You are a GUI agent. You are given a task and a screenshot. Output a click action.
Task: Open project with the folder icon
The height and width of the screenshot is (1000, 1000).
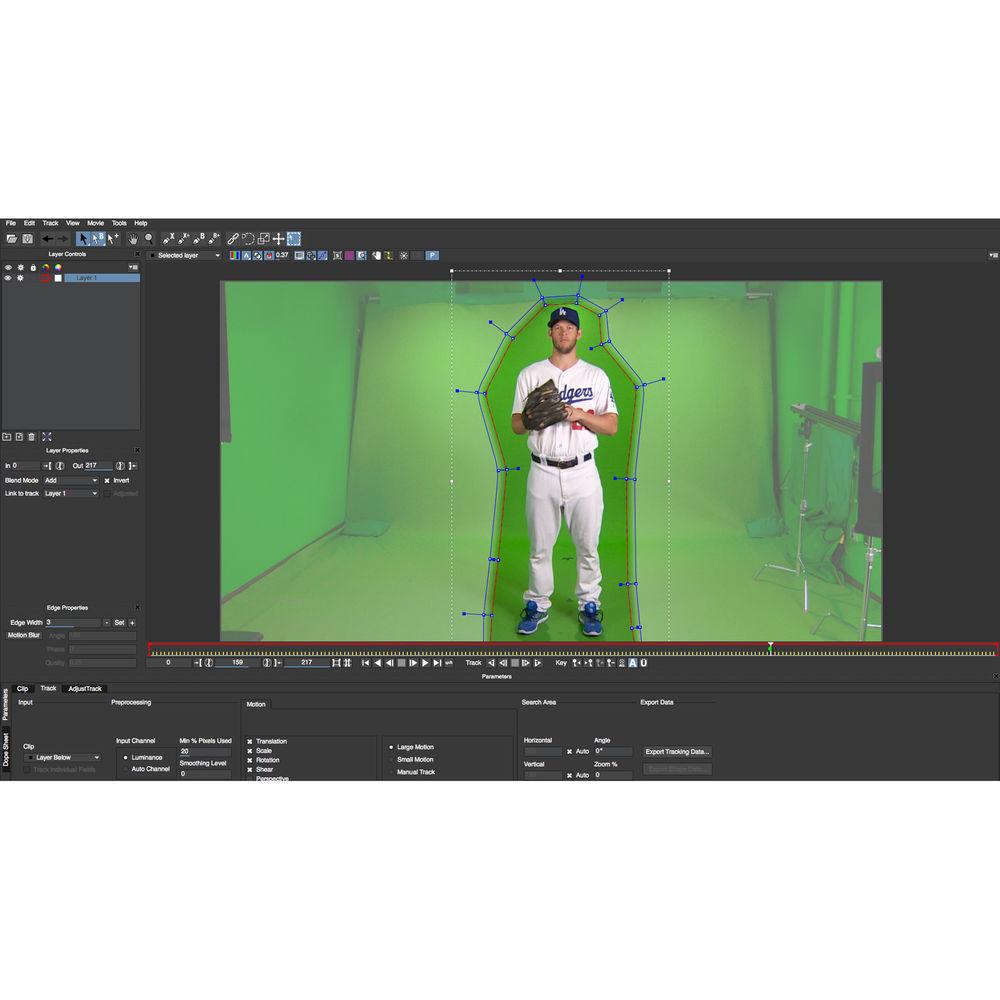point(12,239)
